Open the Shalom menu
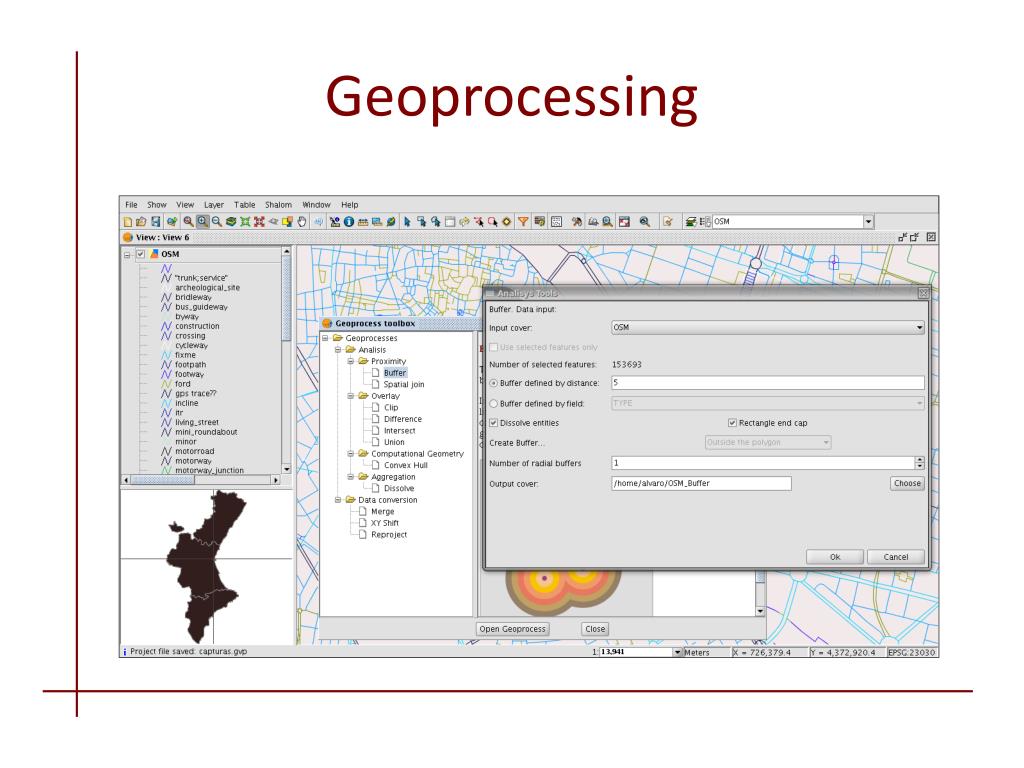This screenshot has height=768, width=1024. 278,205
